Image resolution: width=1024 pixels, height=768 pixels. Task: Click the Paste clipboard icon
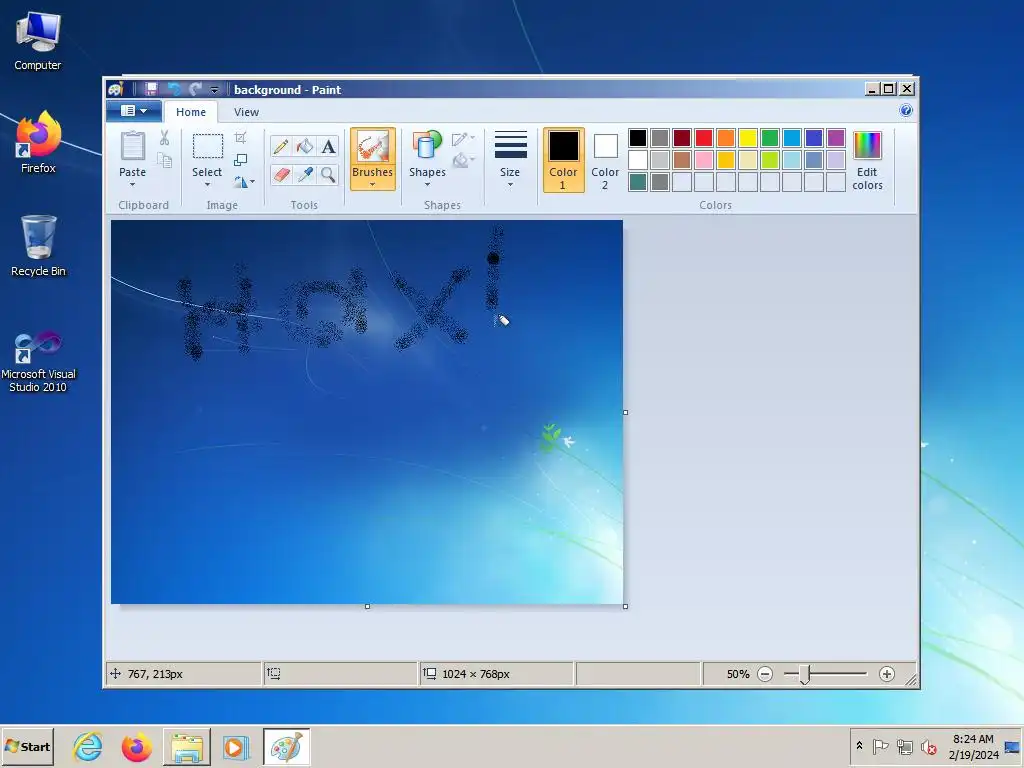coord(133,146)
